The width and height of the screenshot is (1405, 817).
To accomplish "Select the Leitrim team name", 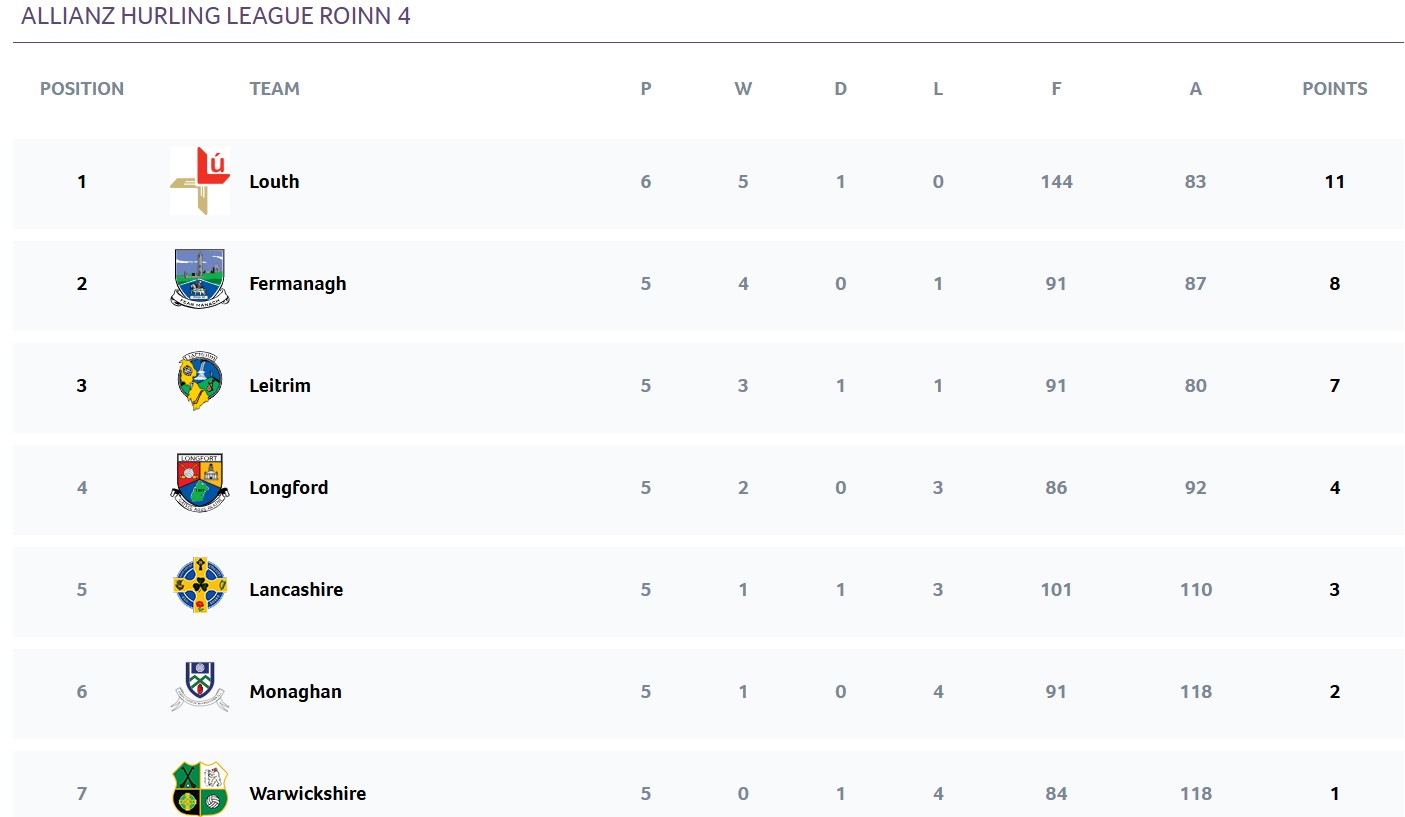I will pyautogui.click(x=280, y=386).
